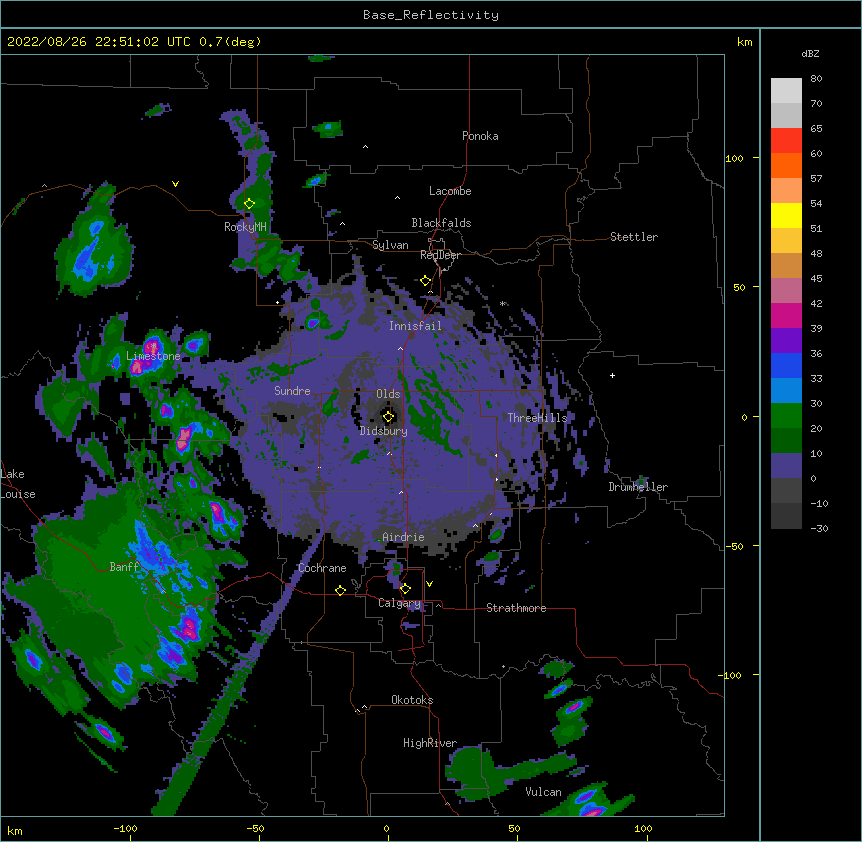862x842 pixels.
Task: Click the yellow V marker northwest of RockyMH
Action: pos(175,184)
